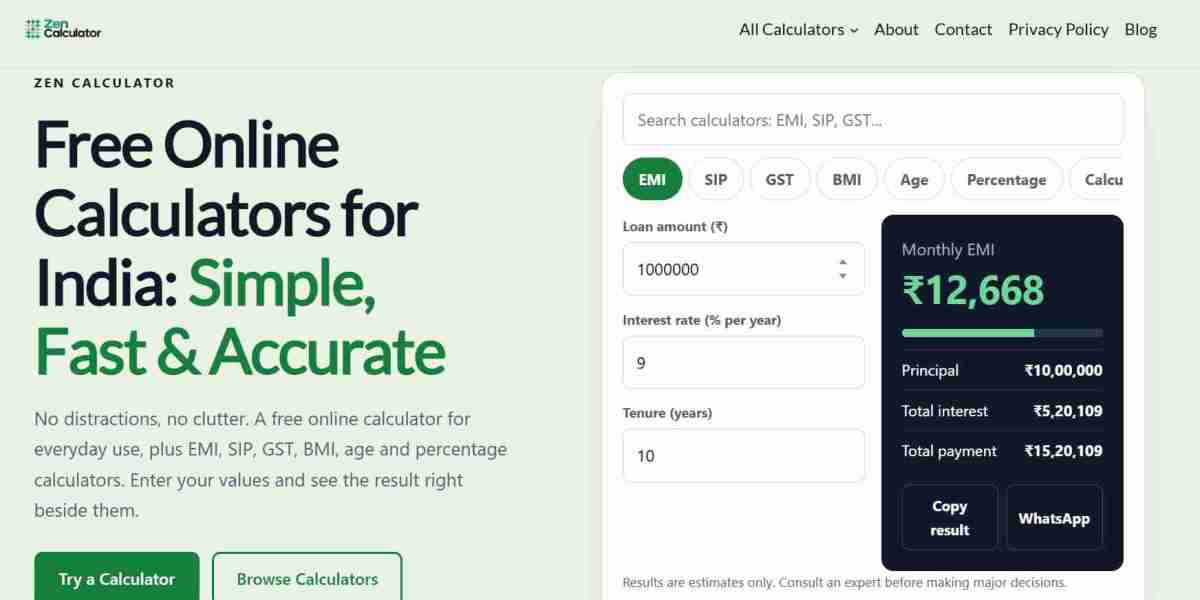Viewport: 1200px width, 600px height.
Task: Expand the All Calculators dropdown menu
Action: pos(798,29)
